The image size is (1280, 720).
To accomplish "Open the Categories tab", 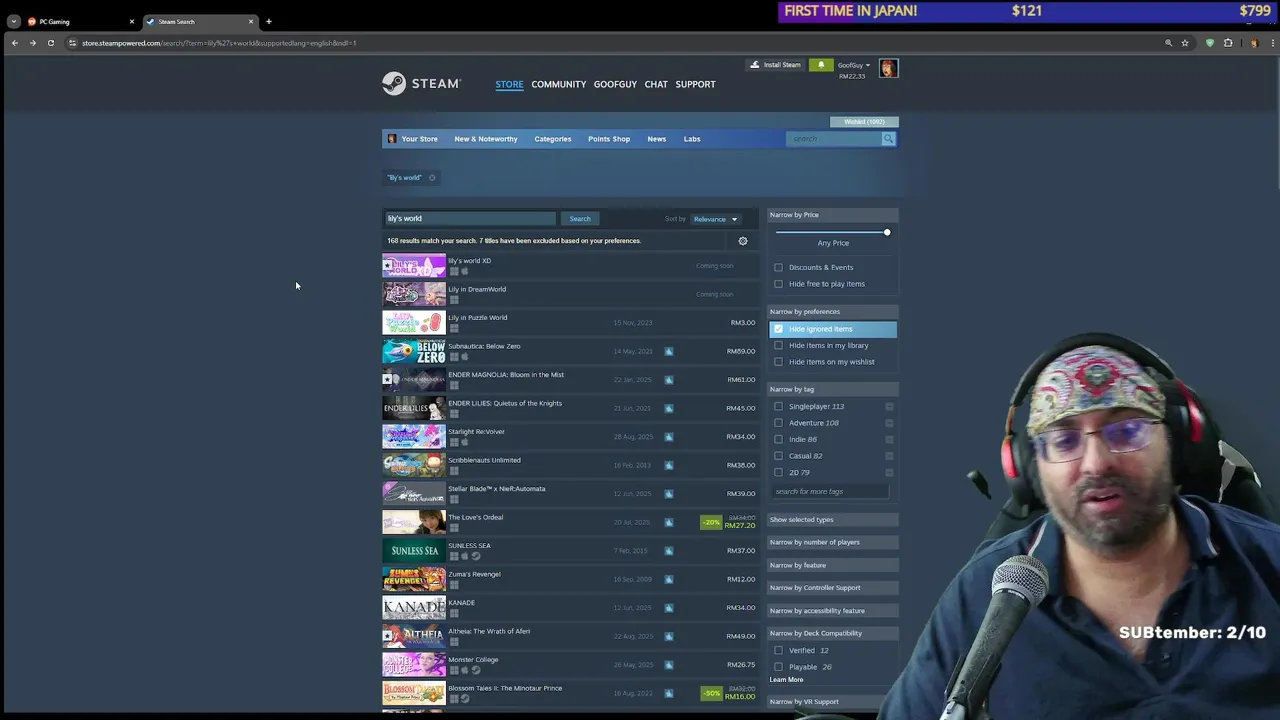I will tap(553, 139).
